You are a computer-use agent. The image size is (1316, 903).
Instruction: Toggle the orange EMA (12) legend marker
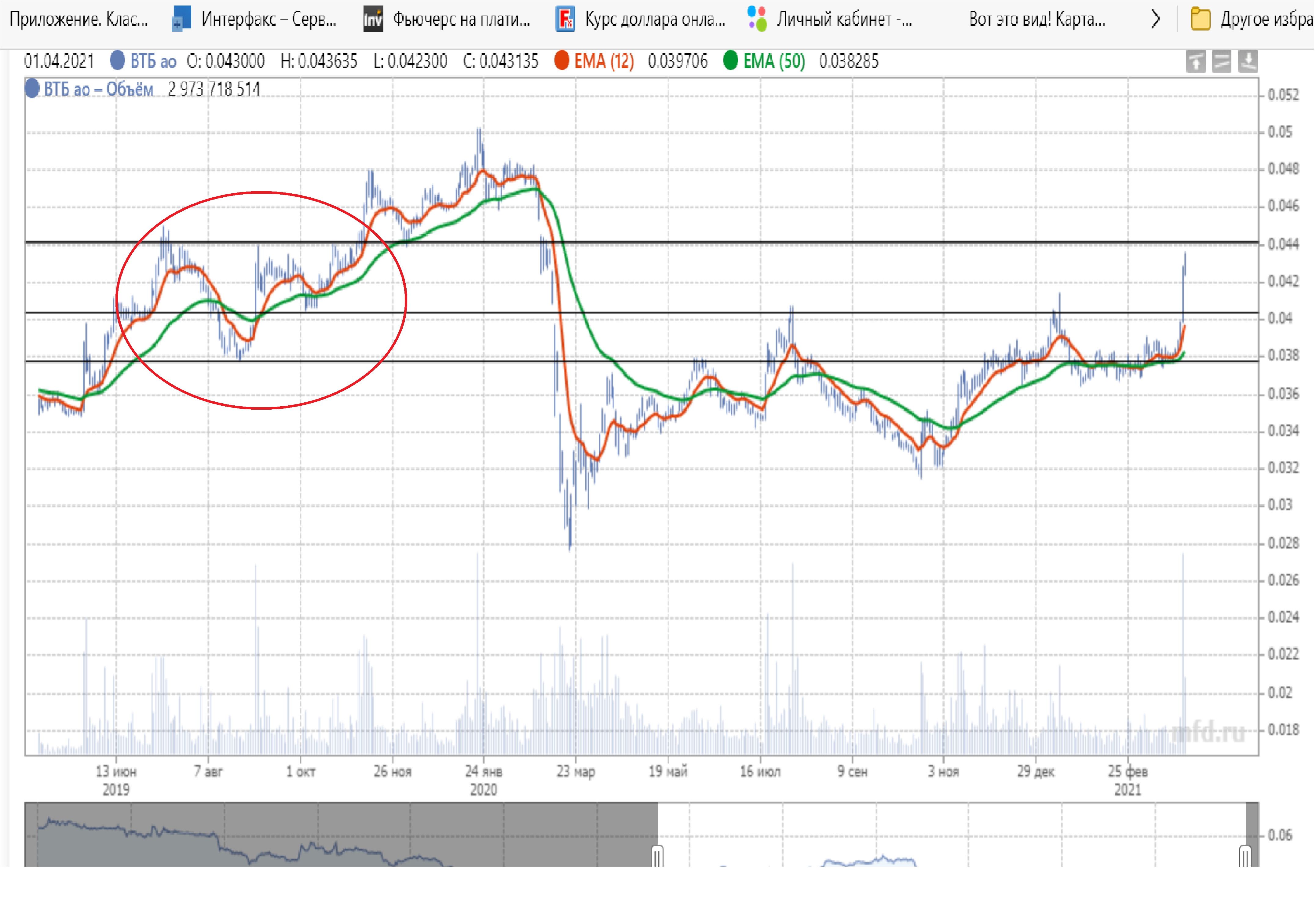pos(562,60)
